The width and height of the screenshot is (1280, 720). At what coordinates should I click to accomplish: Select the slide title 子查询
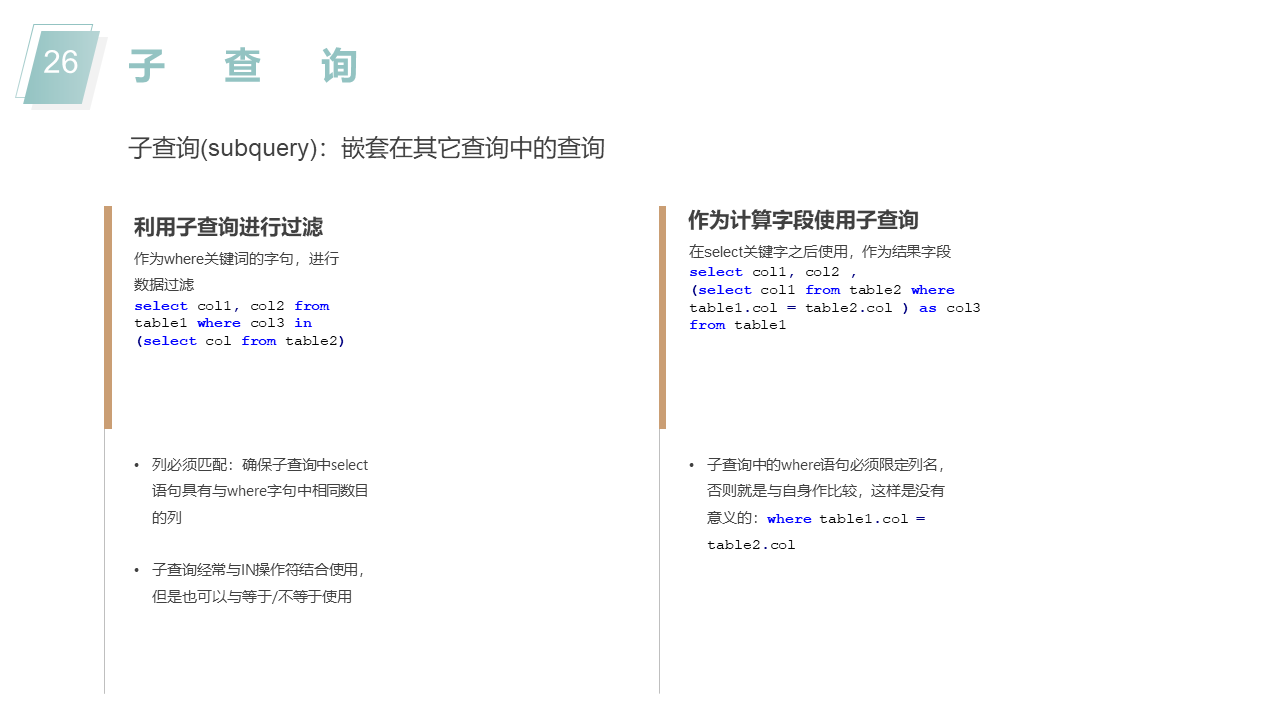tap(243, 67)
